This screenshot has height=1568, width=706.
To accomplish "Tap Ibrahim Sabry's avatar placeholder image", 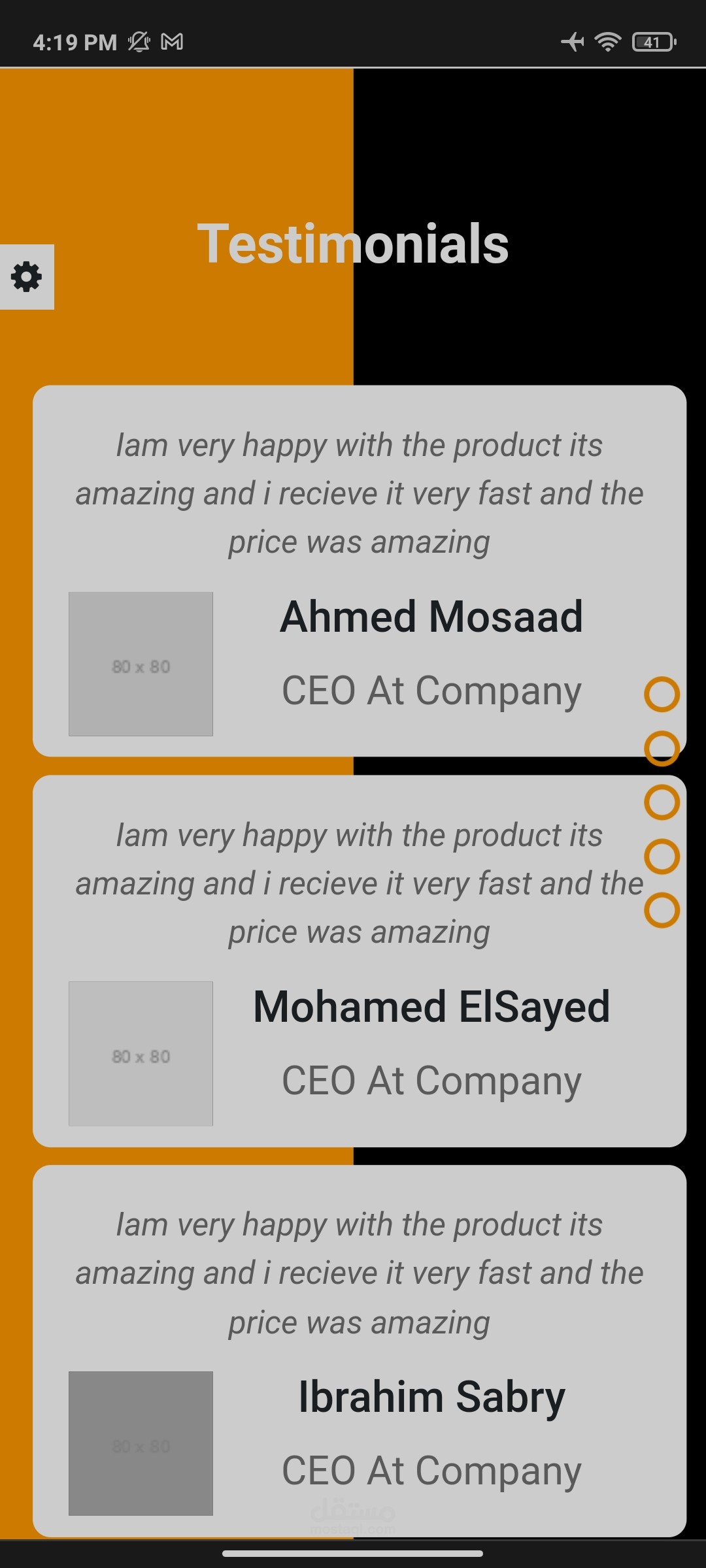I will (x=141, y=1443).
